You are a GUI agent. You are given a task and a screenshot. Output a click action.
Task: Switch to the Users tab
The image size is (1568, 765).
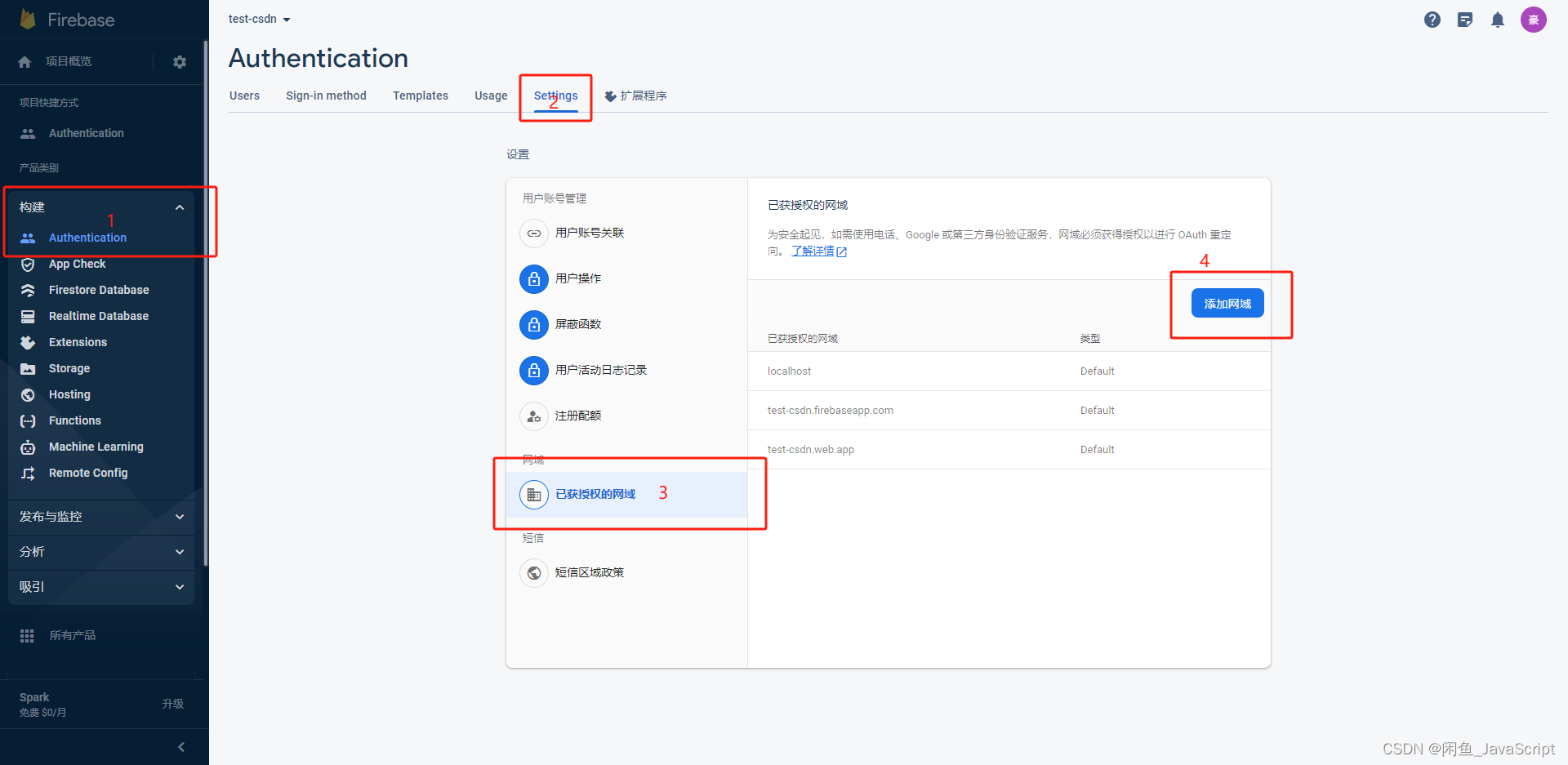[244, 96]
